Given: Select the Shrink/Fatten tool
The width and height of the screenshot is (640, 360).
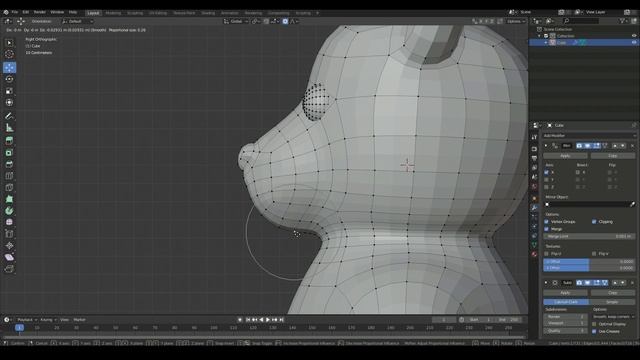Looking at the screenshot, I should tap(9, 246).
